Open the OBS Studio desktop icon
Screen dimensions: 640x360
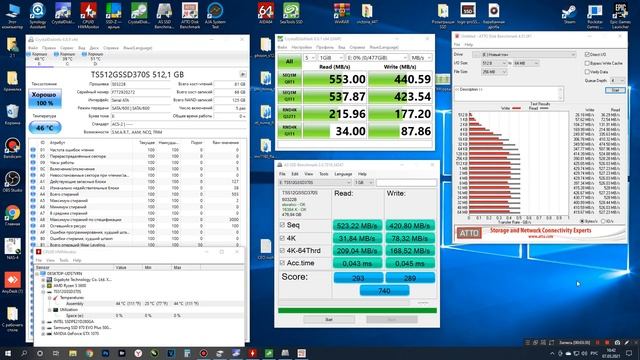click(12, 182)
